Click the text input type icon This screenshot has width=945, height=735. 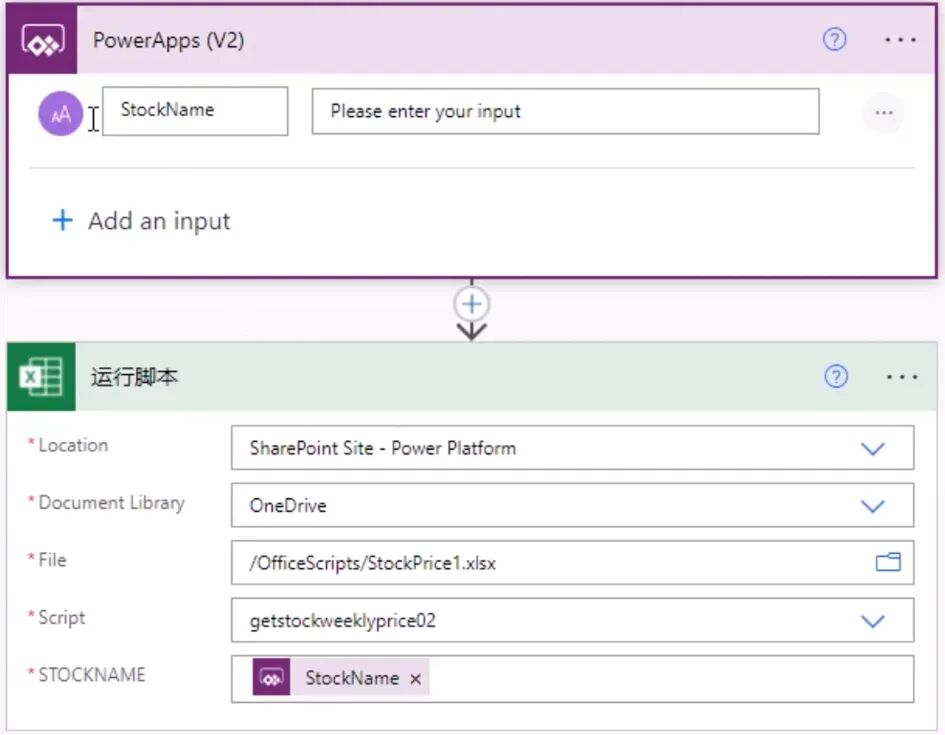(61, 114)
